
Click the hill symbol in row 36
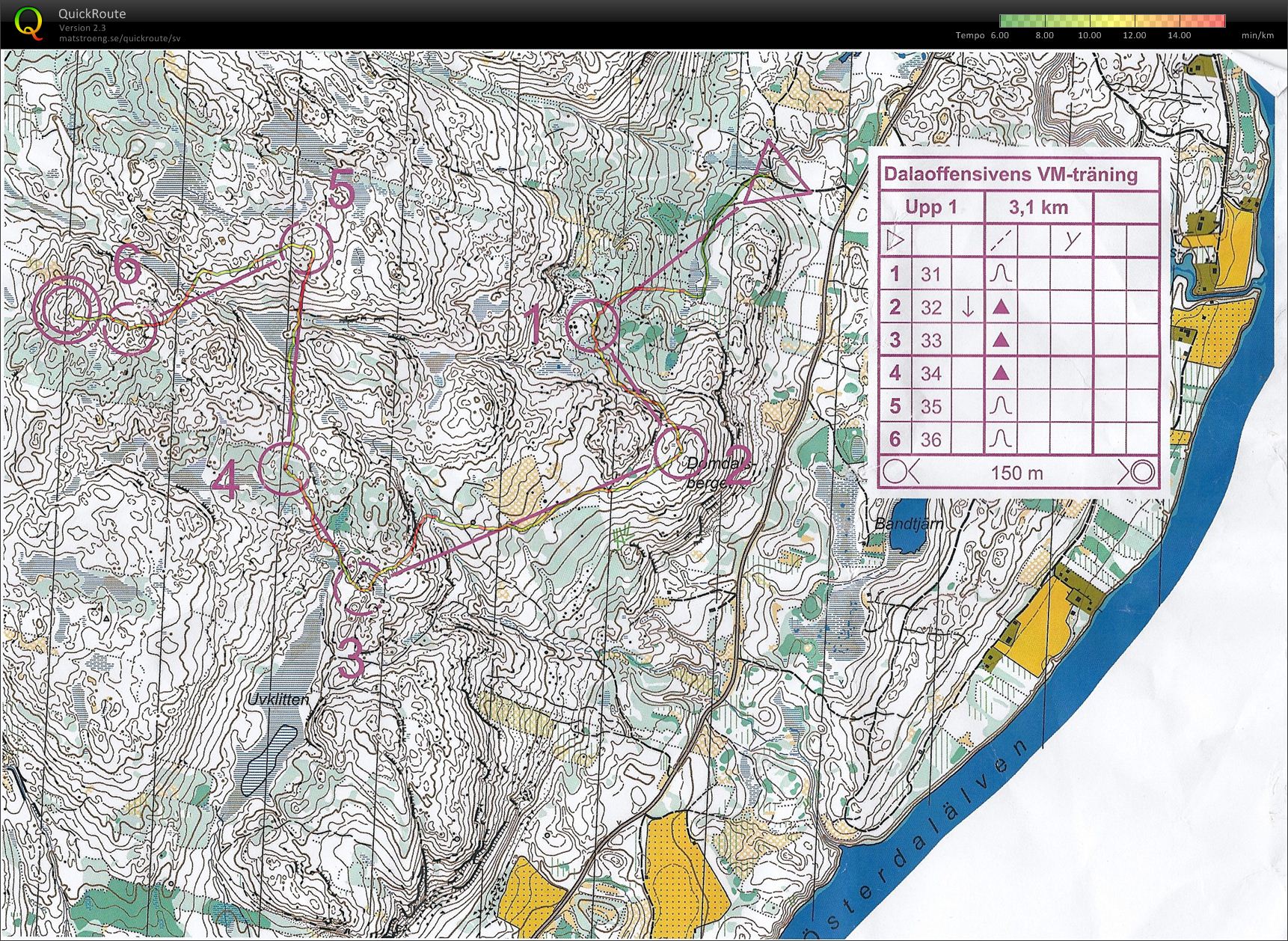point(1001,438)
